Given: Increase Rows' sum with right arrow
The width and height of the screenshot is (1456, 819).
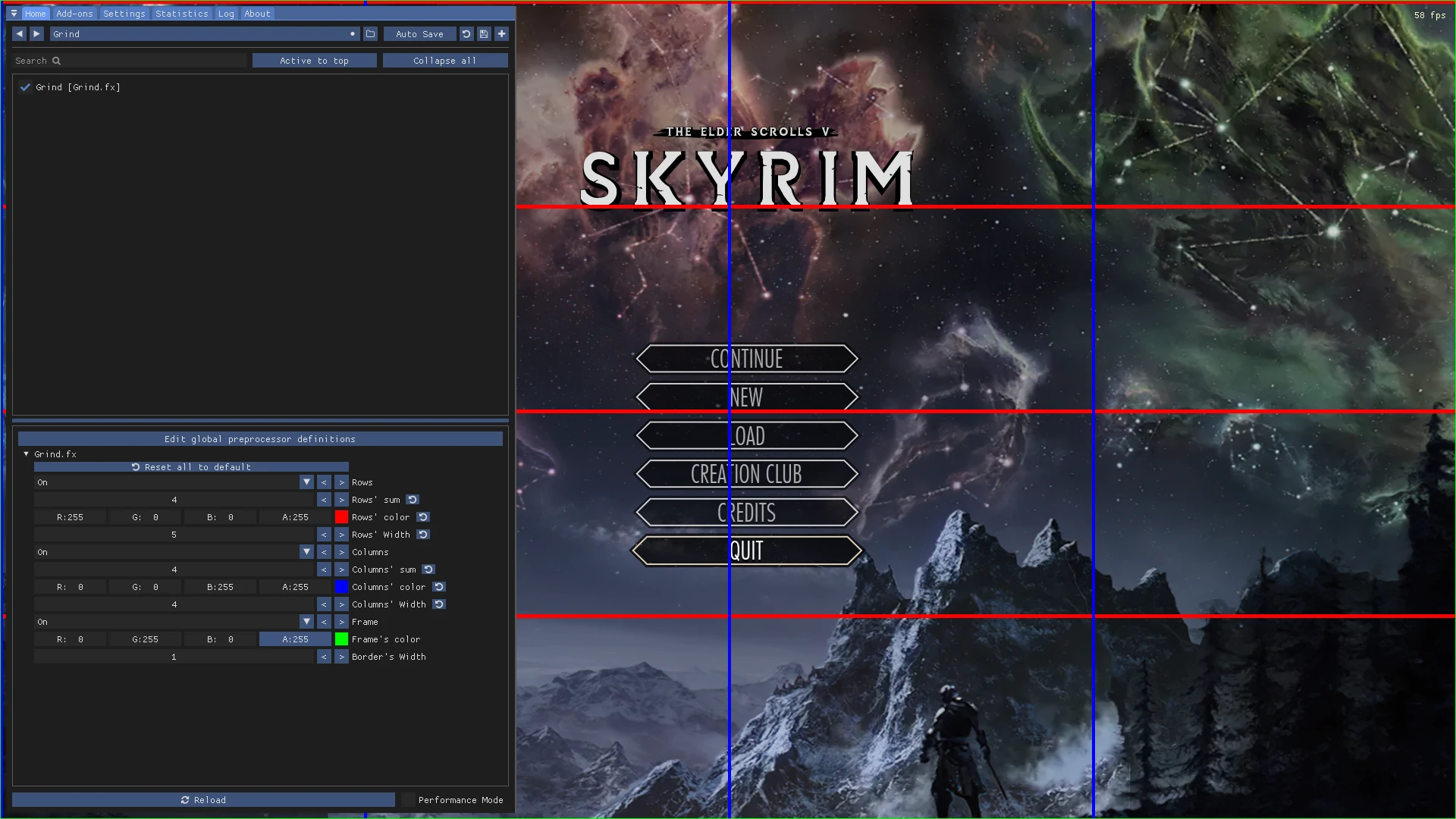Looking at the screenshot, I should pos(341,500).
